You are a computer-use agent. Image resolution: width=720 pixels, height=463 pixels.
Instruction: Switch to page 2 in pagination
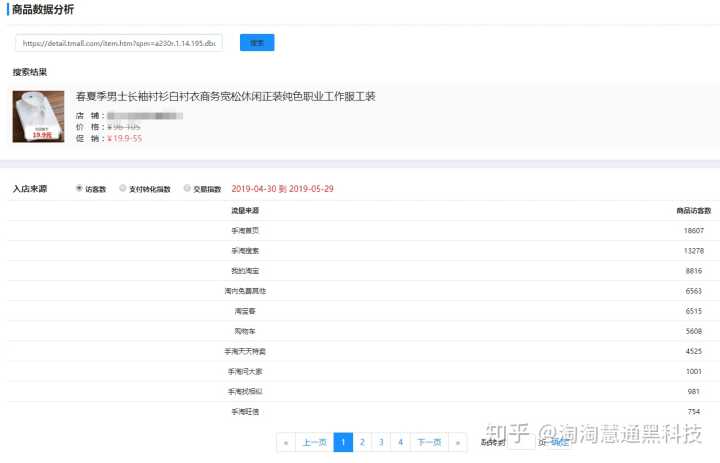tap(362, 442)
